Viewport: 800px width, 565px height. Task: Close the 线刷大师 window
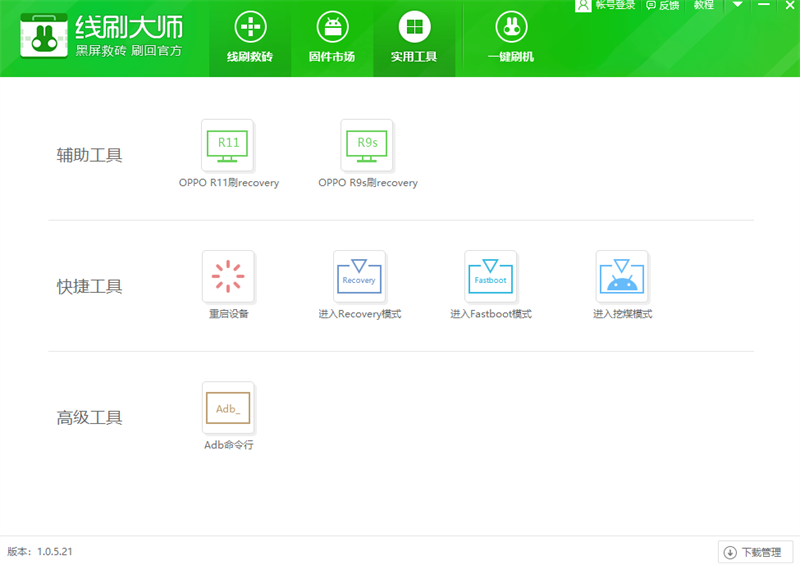(x=790, y=5)
